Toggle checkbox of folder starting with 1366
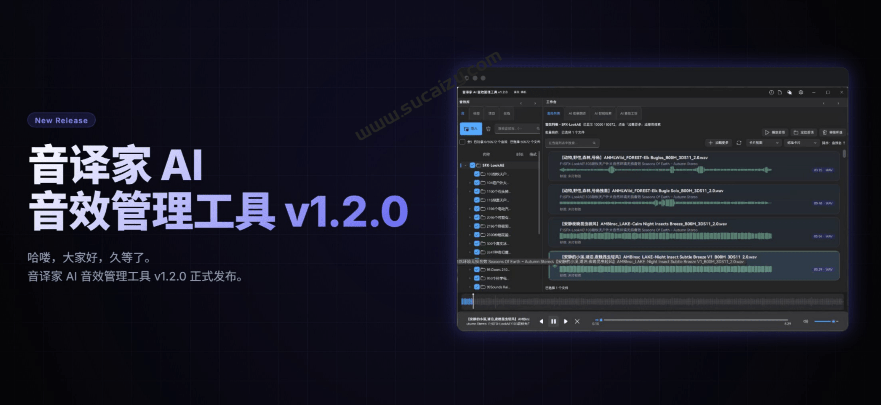 pyautogui.click(x=476, y=208)
